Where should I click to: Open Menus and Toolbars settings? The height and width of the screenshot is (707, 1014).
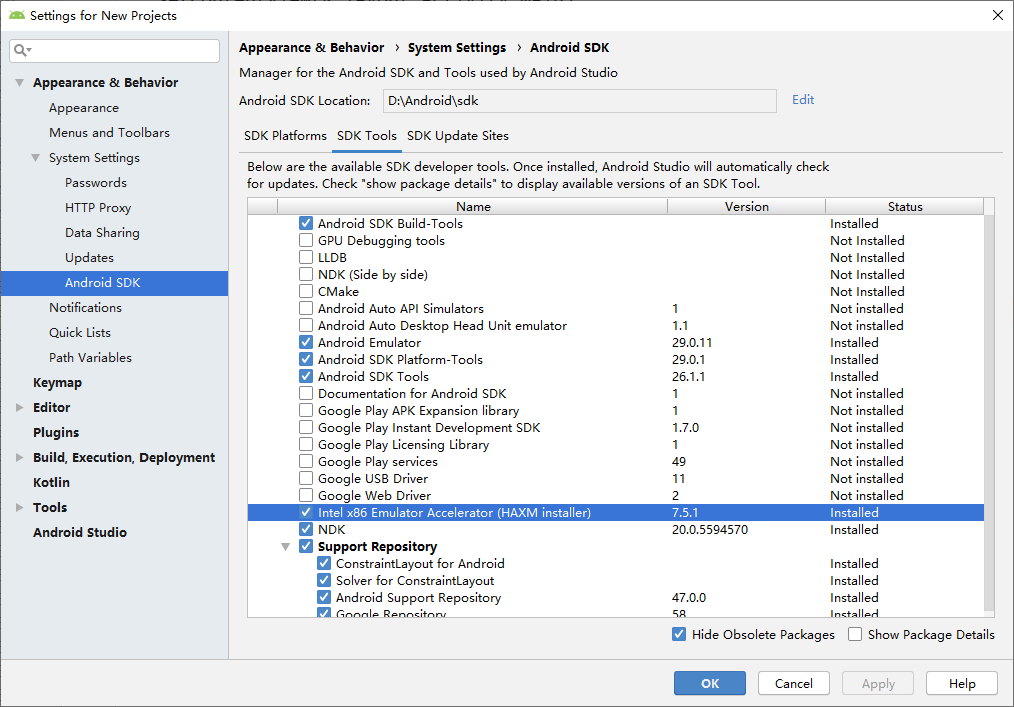click(x=109, y=133)
